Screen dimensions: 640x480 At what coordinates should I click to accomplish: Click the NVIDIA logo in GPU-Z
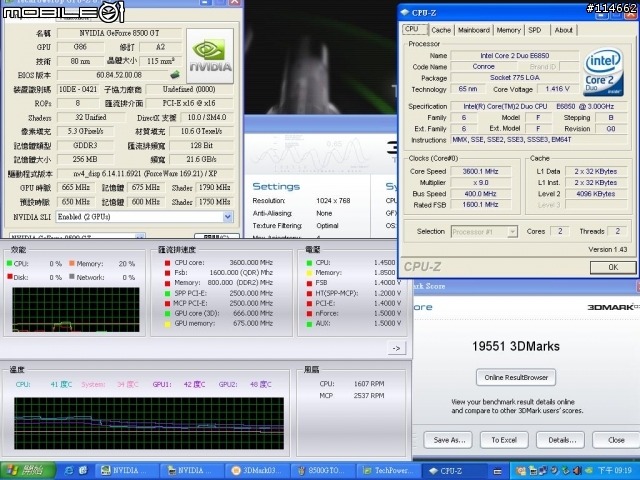coord(210,56)
